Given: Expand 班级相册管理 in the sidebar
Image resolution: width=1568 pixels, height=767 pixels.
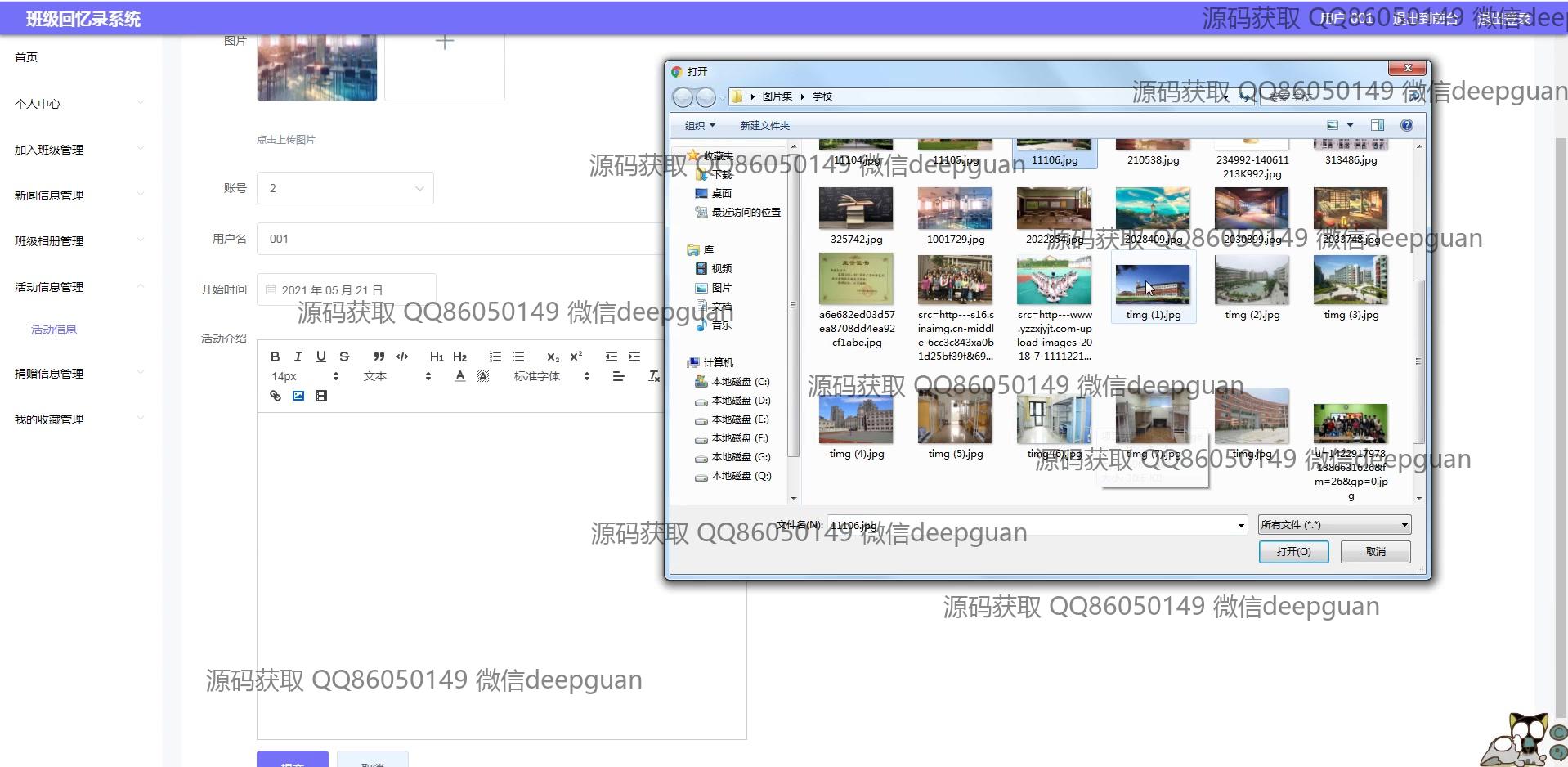Looking at the screenshot, I should tap(78, 241).
